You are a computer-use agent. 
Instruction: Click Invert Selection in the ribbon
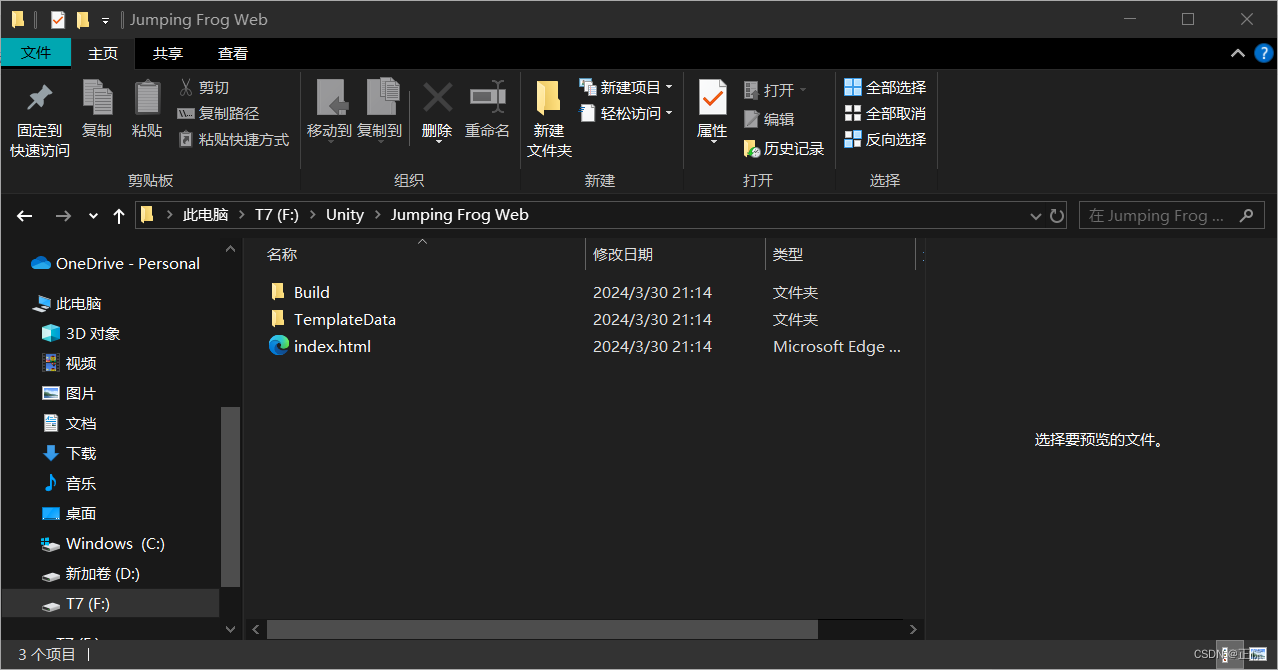[885, 140]
